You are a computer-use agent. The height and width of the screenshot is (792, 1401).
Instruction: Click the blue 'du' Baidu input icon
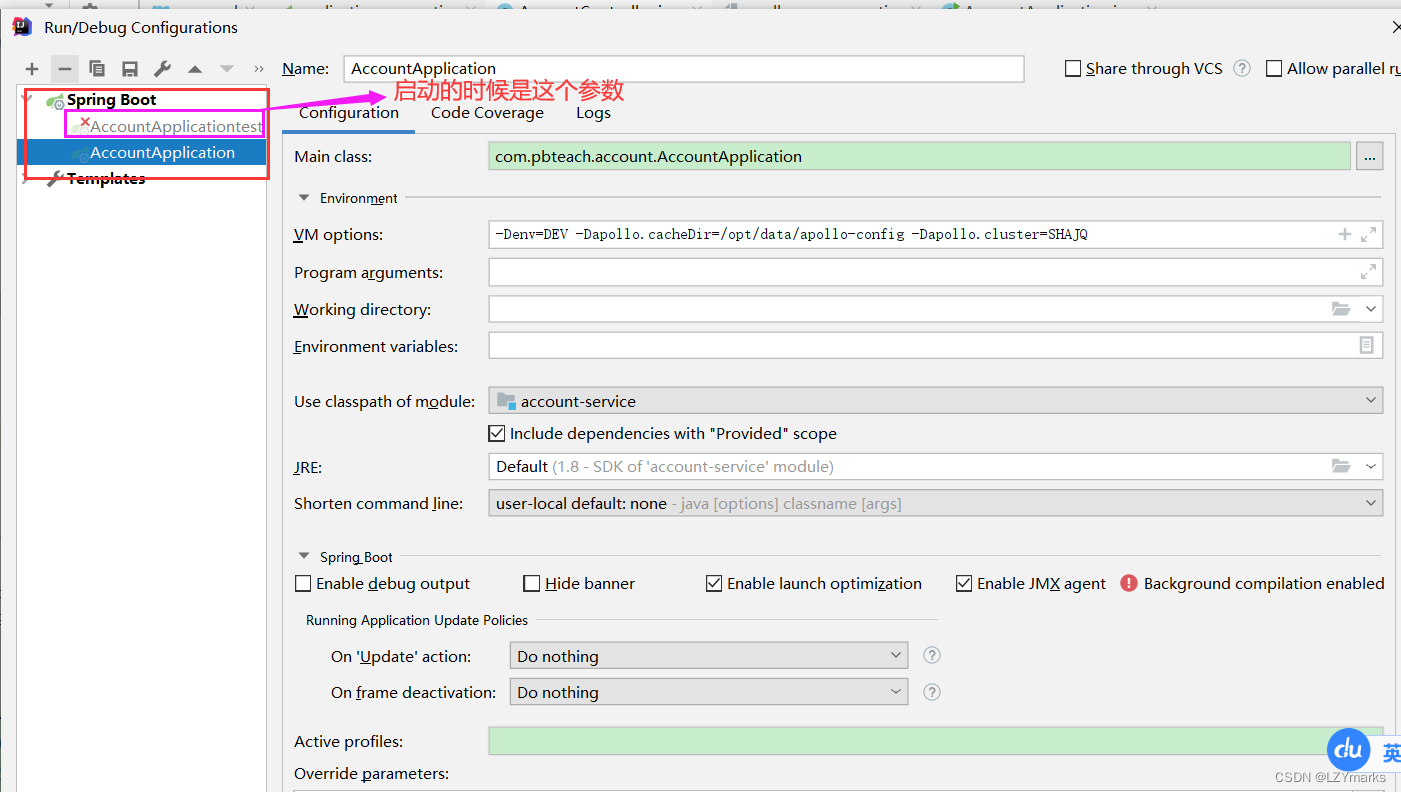[1349, 749]
